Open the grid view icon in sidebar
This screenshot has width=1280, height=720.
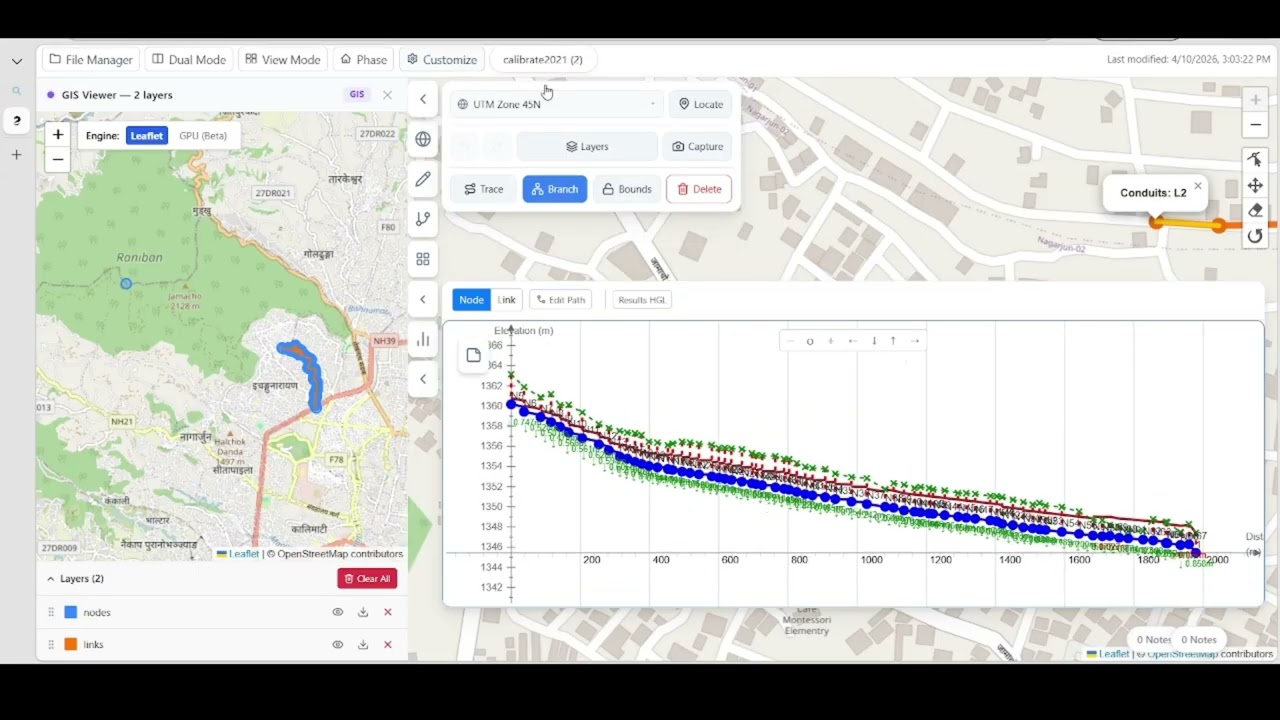click(423, 259)
